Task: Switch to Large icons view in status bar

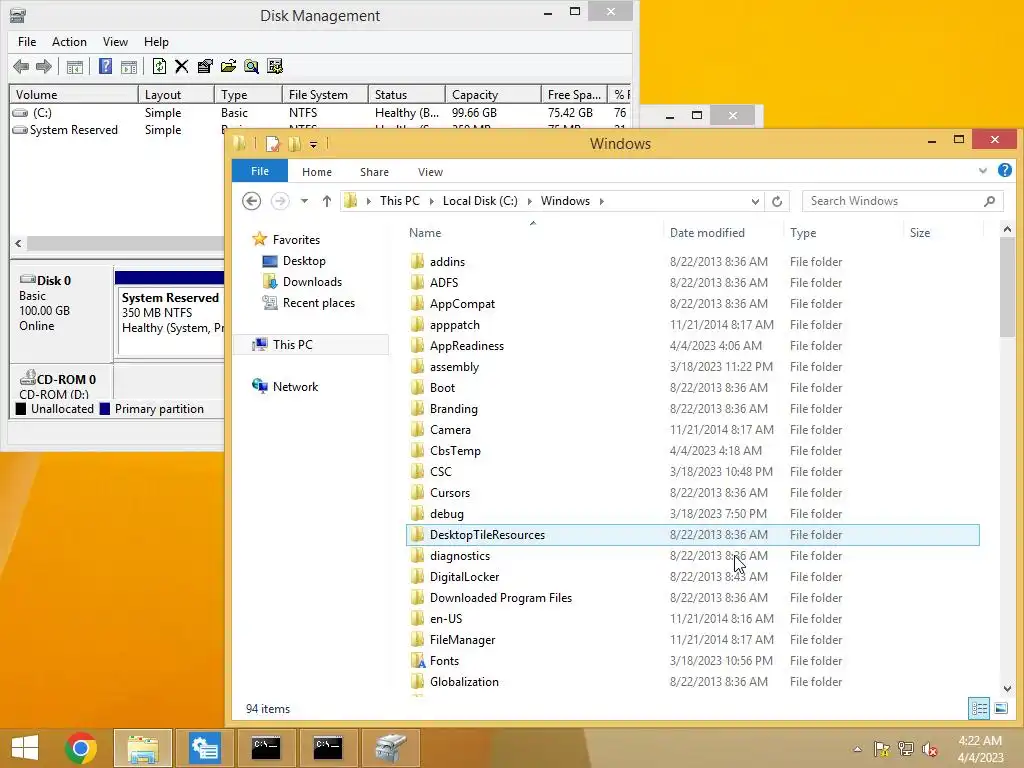Action: coord(1000,709)
